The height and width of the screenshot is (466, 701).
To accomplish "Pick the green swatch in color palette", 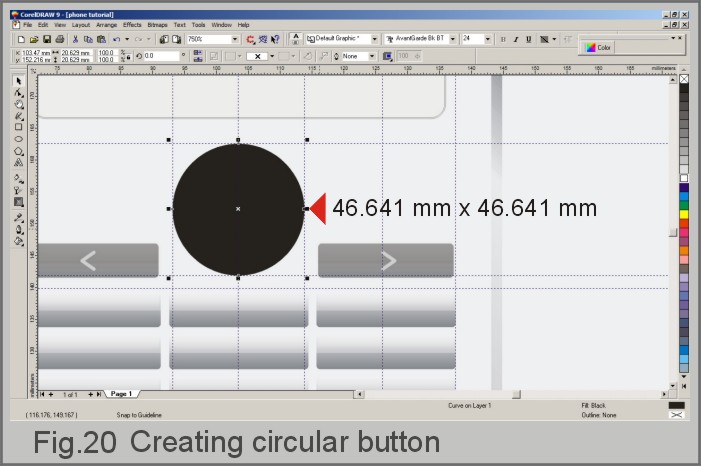I will (x=684, y=205).
